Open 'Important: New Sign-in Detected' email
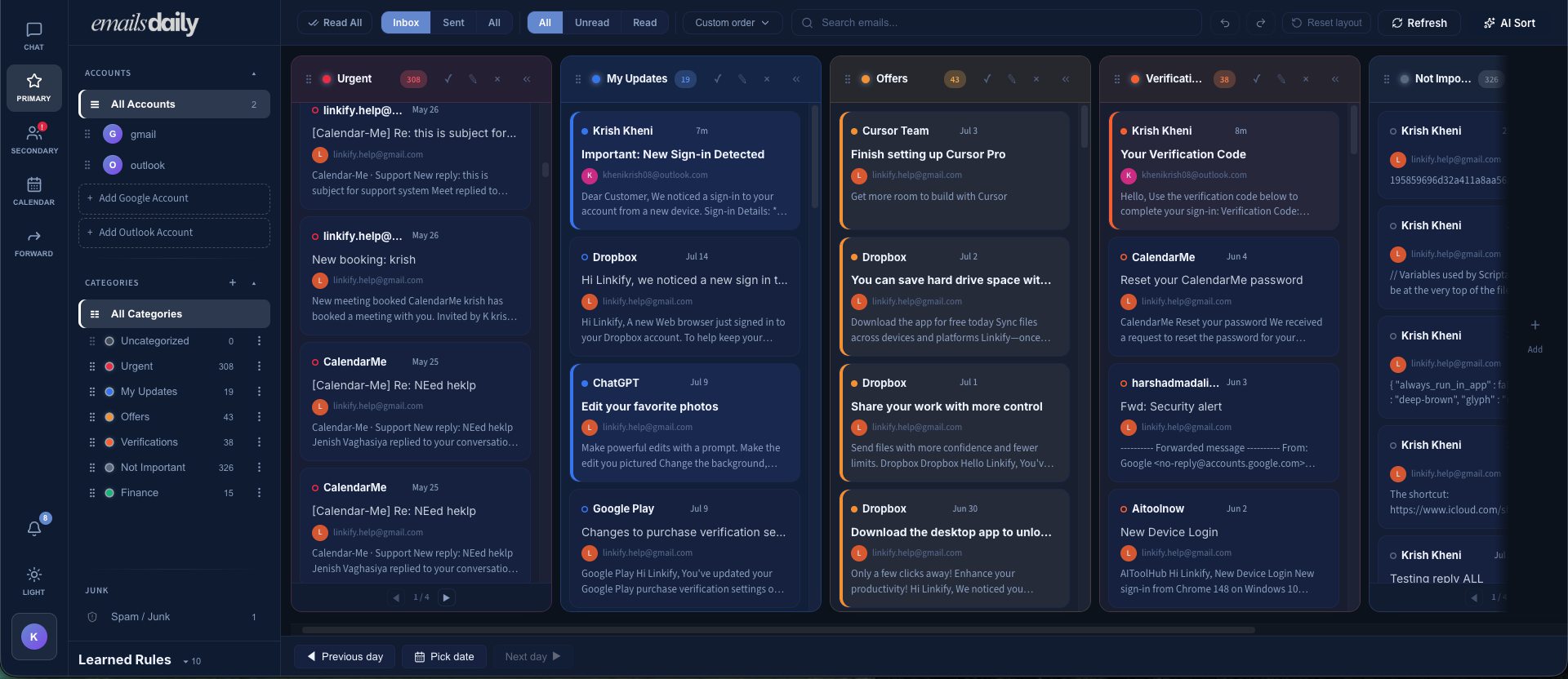This screenshot has height=679, width=1568. (684, 171)
